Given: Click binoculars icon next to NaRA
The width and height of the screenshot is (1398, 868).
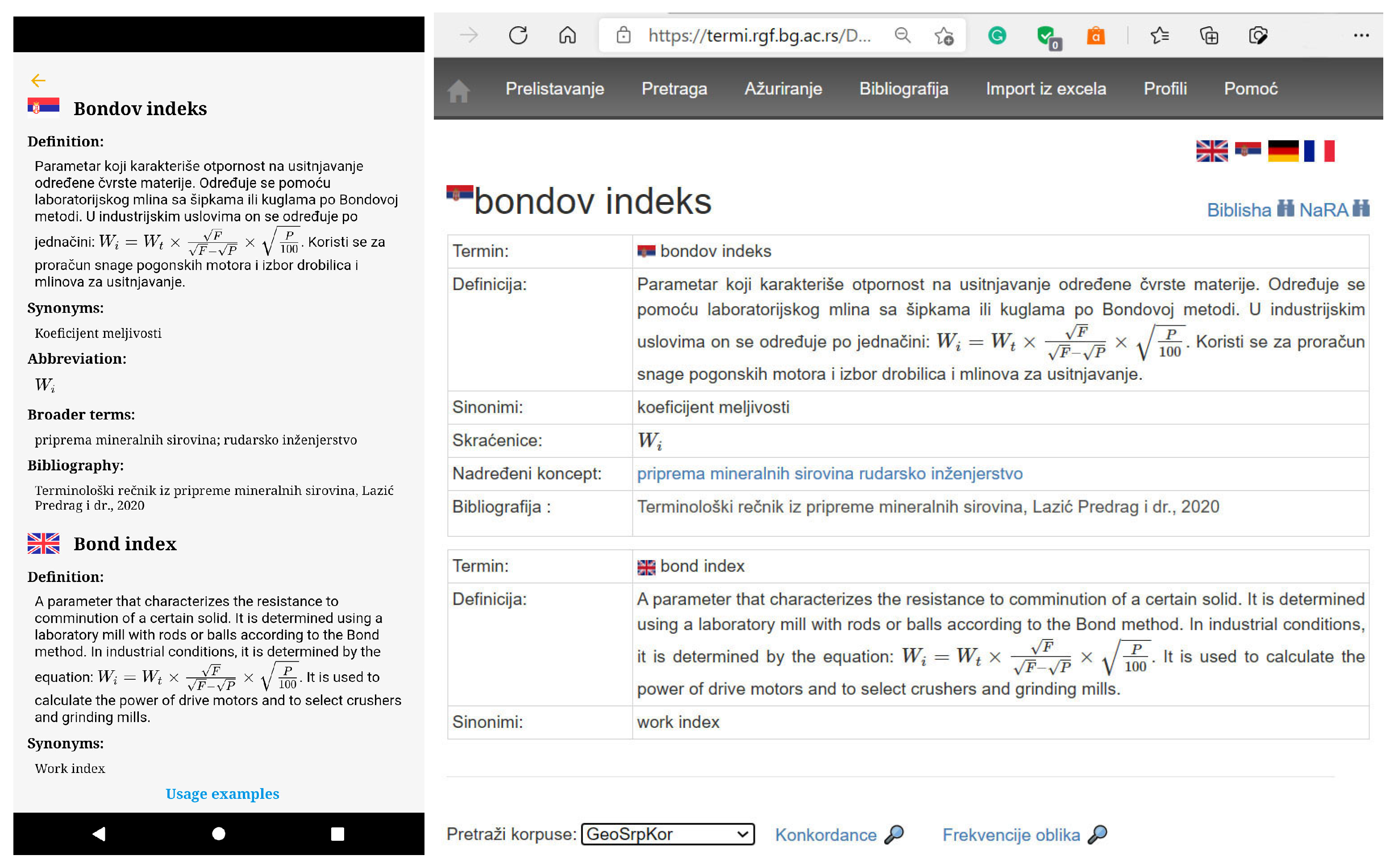Looking at the screenshot, I should point(1361,208).
